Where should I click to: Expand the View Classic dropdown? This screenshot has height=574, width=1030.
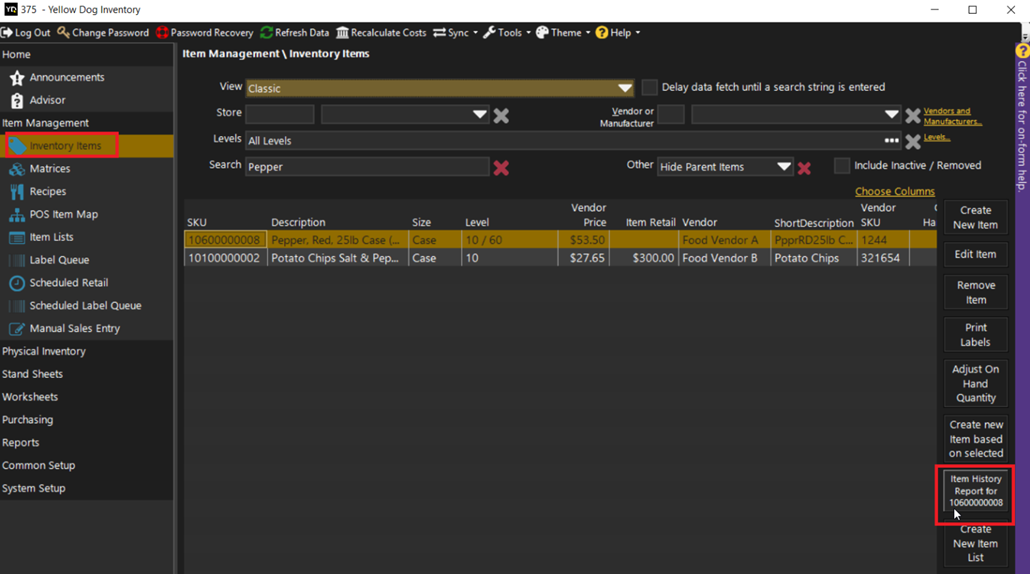click(x=625, y=88)
